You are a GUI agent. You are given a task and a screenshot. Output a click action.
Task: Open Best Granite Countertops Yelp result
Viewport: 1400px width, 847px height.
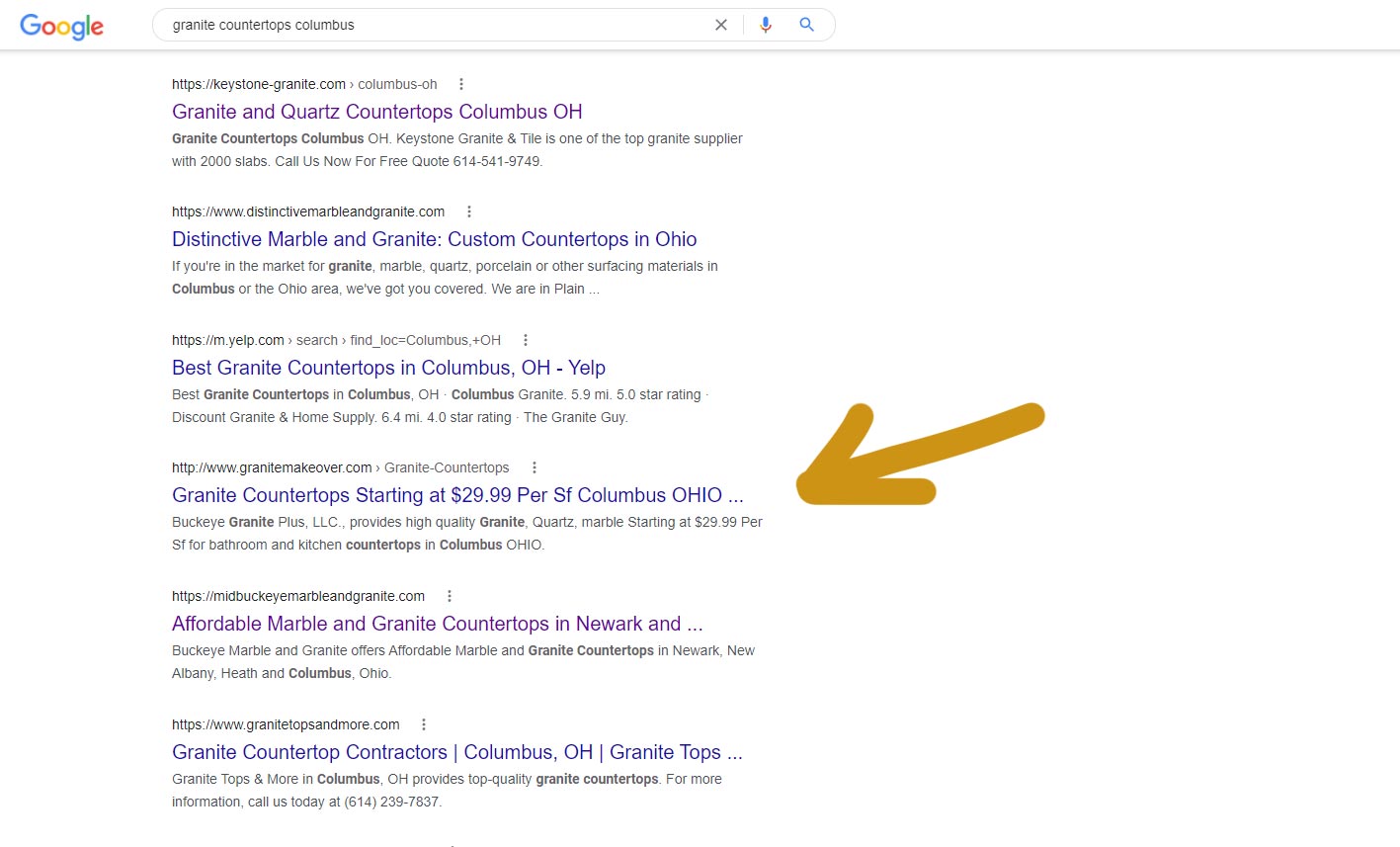[x=388, y=368]
